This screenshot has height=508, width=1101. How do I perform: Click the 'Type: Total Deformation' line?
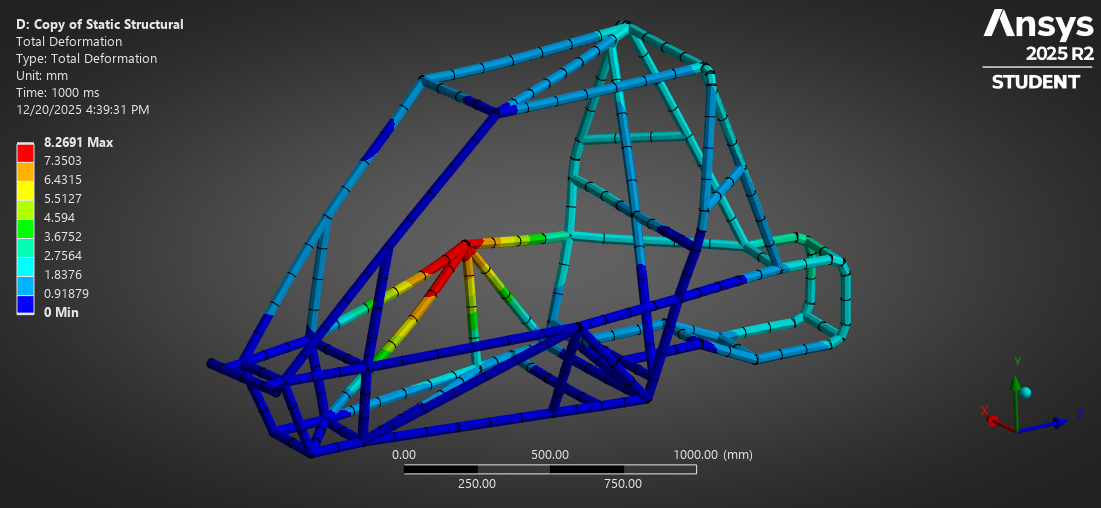coord(86,58)
